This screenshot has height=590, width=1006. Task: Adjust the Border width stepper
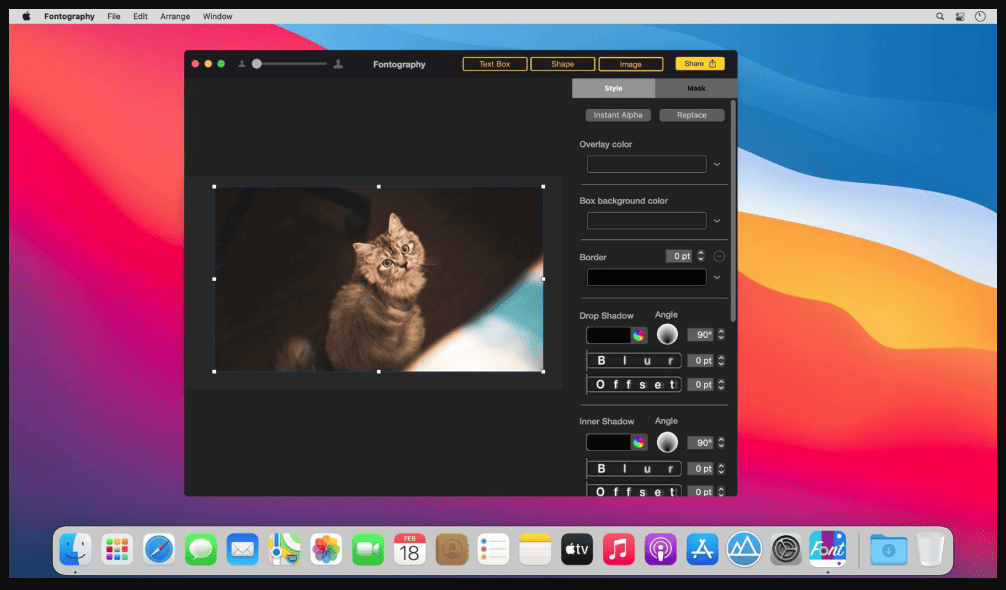(x=701, y=256)
